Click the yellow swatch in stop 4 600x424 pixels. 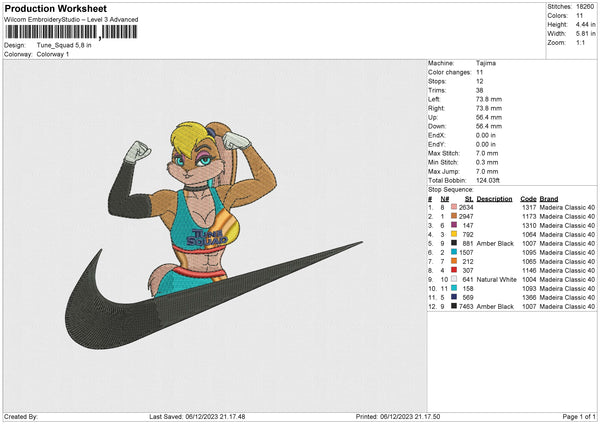(454, 233)
